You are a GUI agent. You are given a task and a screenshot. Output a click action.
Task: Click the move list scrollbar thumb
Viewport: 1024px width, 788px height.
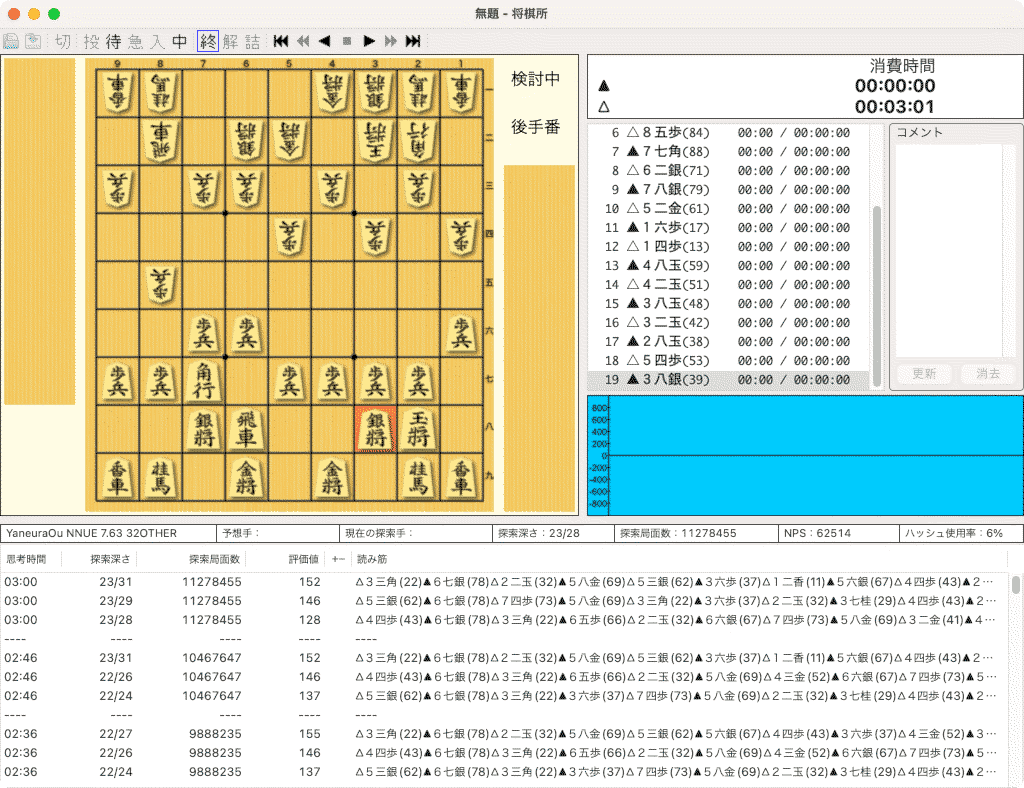coord(876,296)
